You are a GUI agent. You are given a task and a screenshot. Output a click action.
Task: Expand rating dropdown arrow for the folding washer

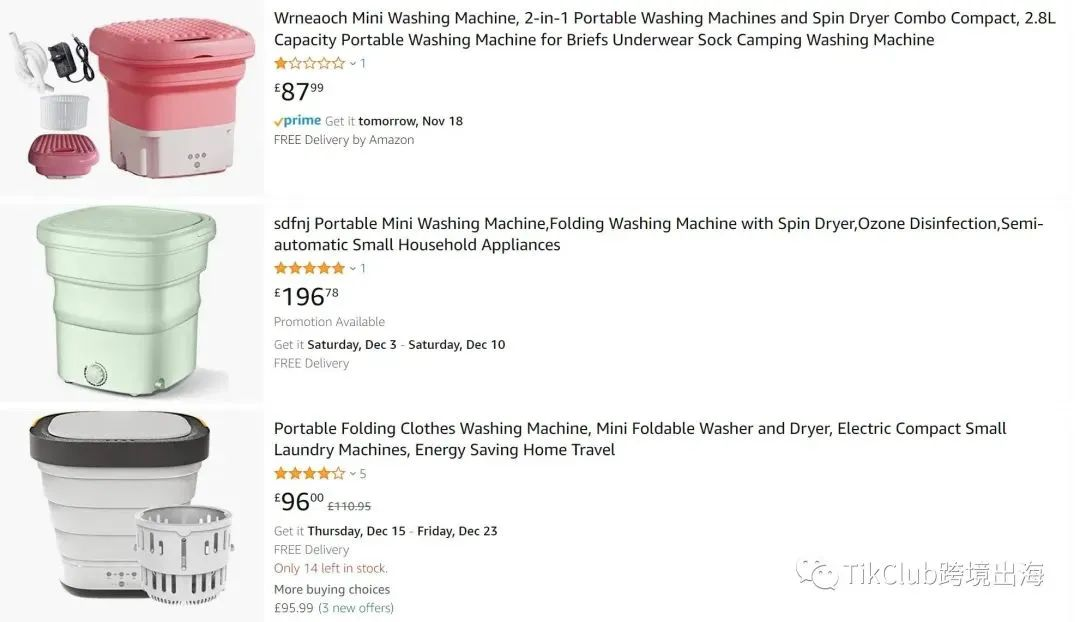point(353,473)
